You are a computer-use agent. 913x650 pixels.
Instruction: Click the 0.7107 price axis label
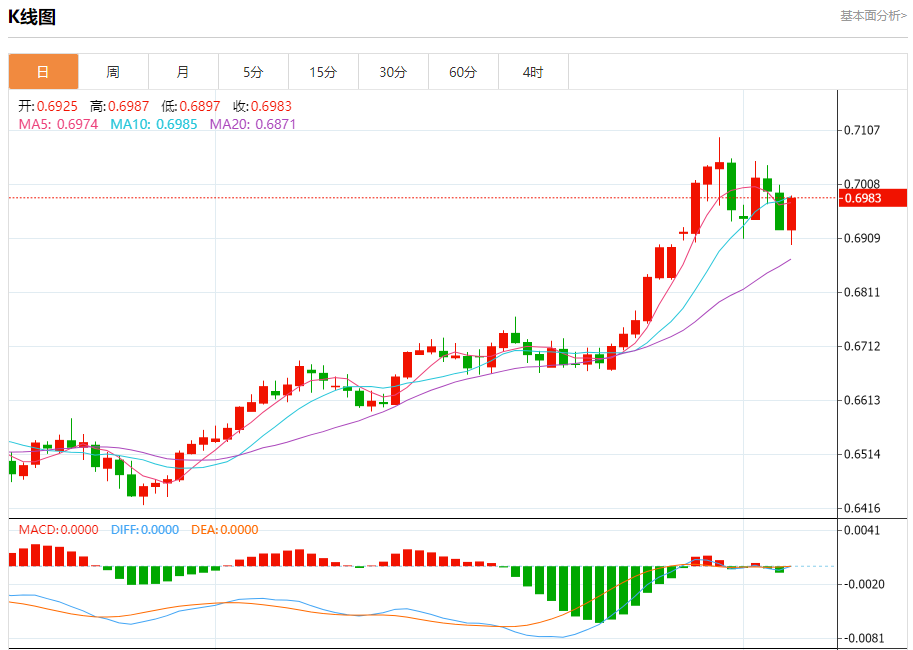pos(861,130)
